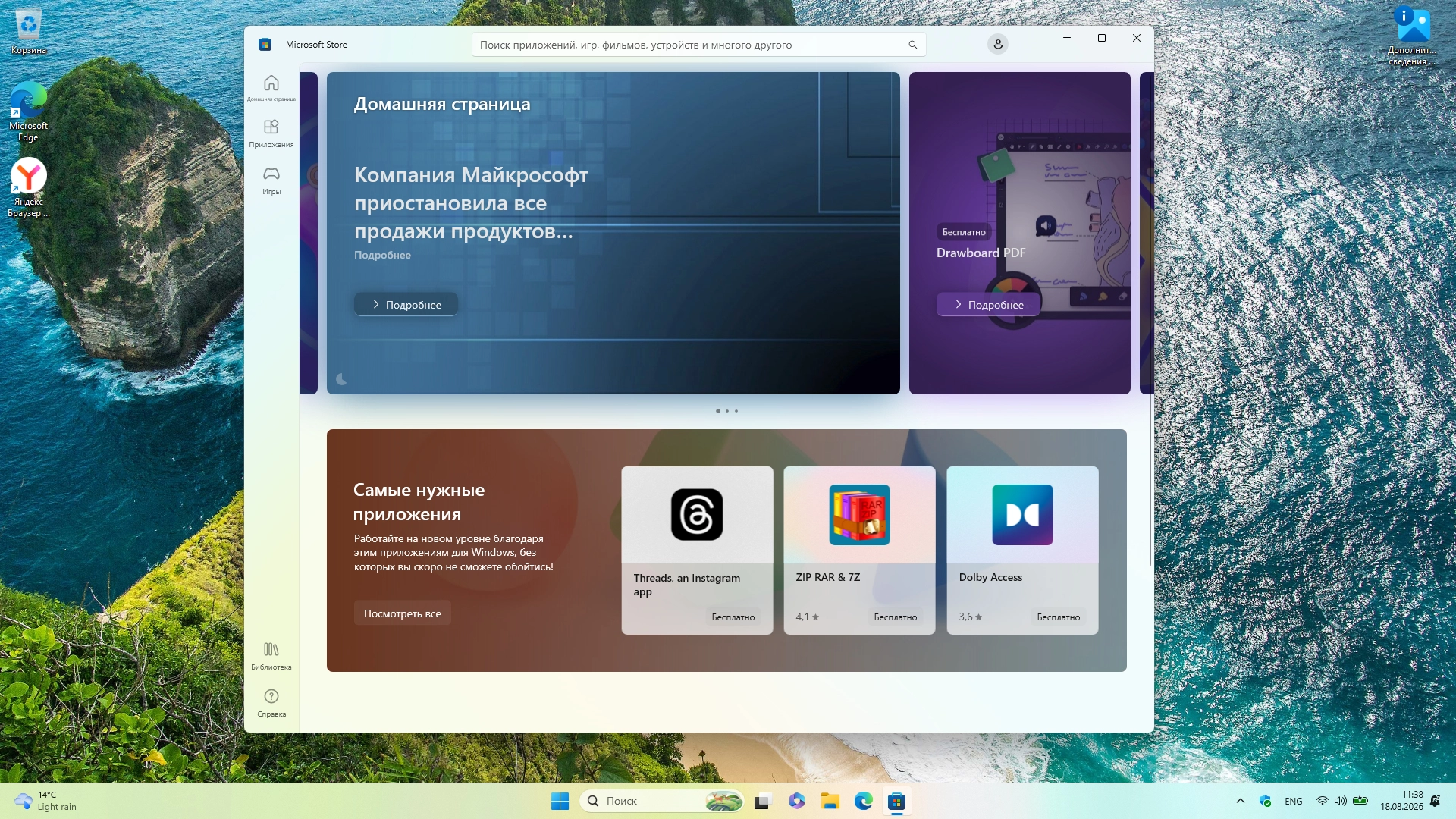Click the Компания Майкрософт приостановила headline
The height and width of the screenshot is (819, 1456).
tap(471, 202)
